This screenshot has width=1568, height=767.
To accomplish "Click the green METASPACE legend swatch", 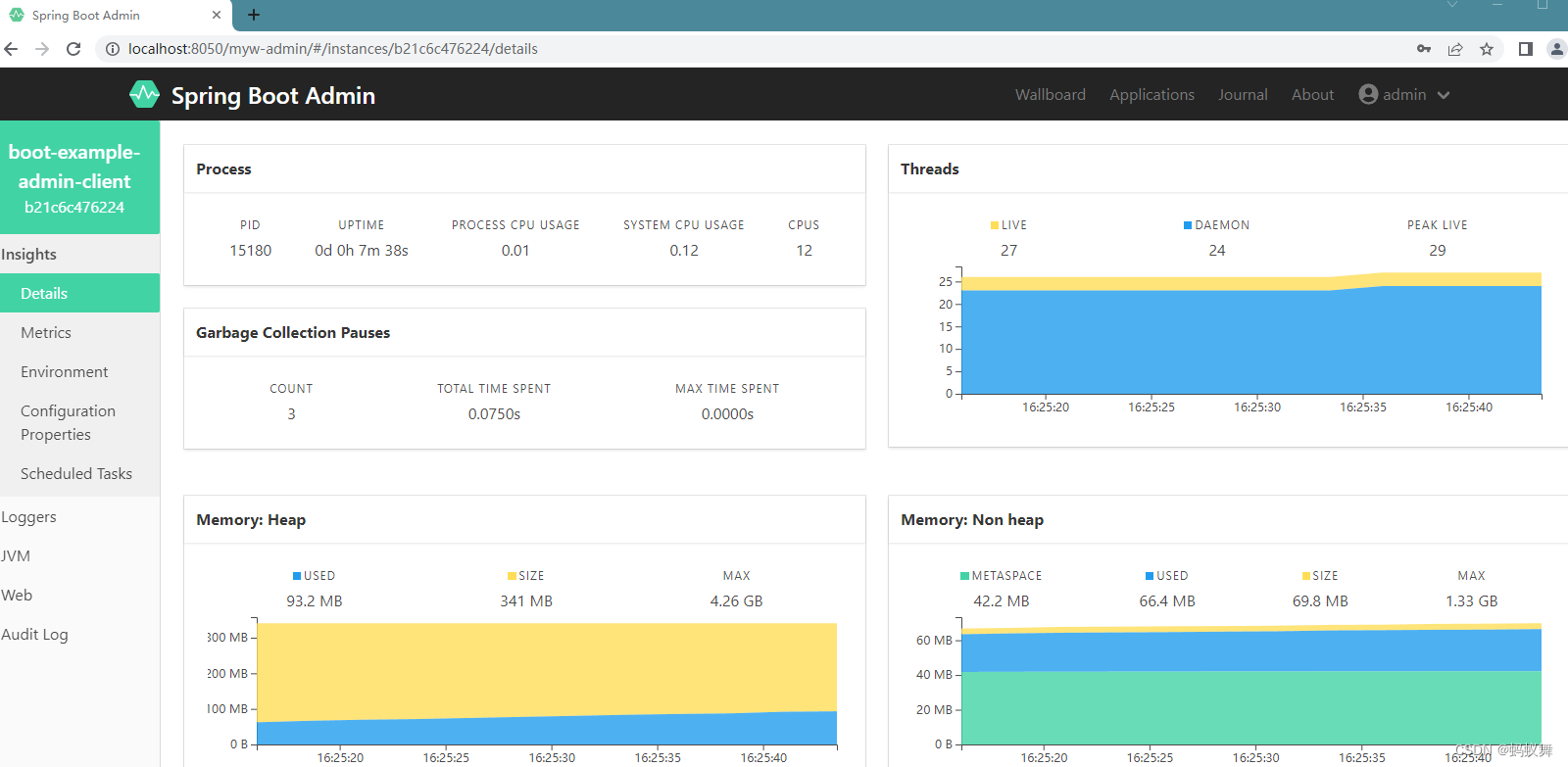I will coord(964,576).
